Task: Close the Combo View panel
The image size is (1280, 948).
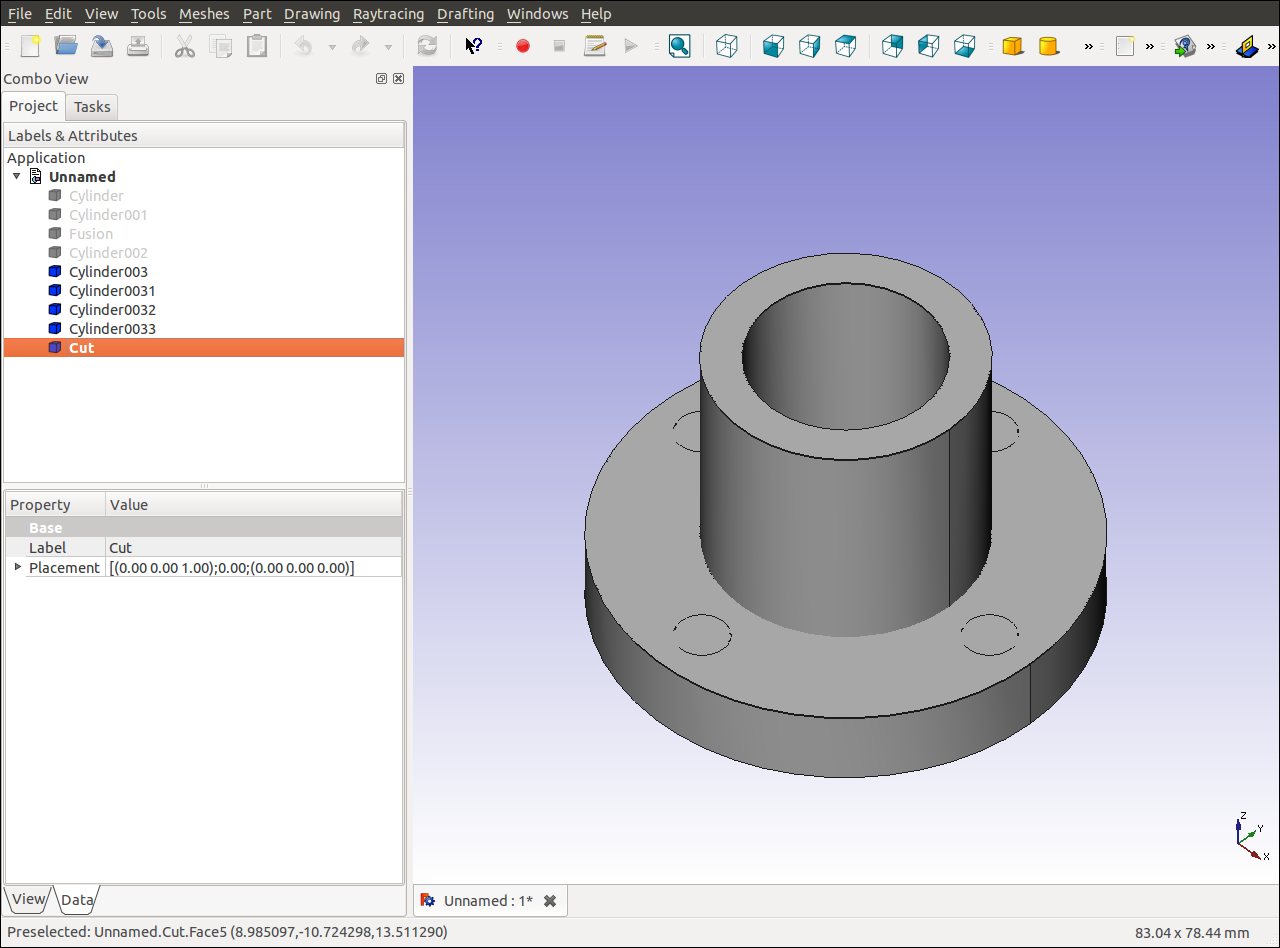Action: pos(398,79)
